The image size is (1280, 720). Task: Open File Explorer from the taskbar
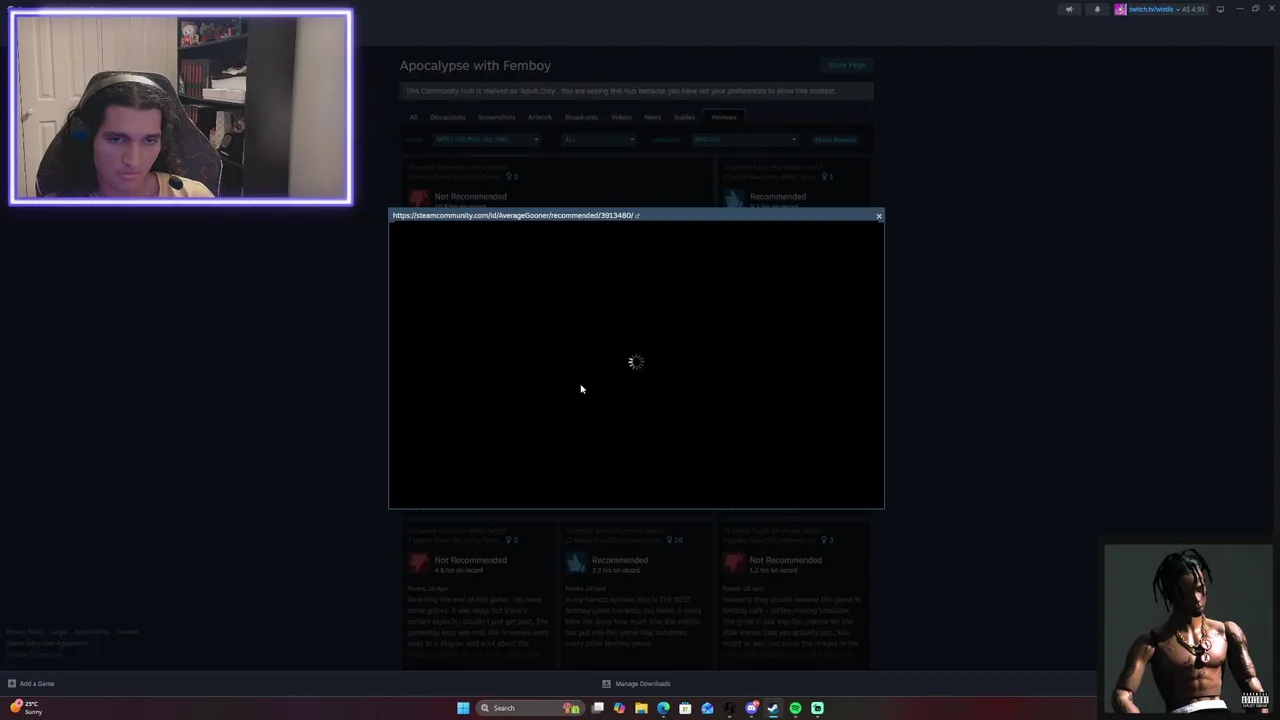click(641, 708)
